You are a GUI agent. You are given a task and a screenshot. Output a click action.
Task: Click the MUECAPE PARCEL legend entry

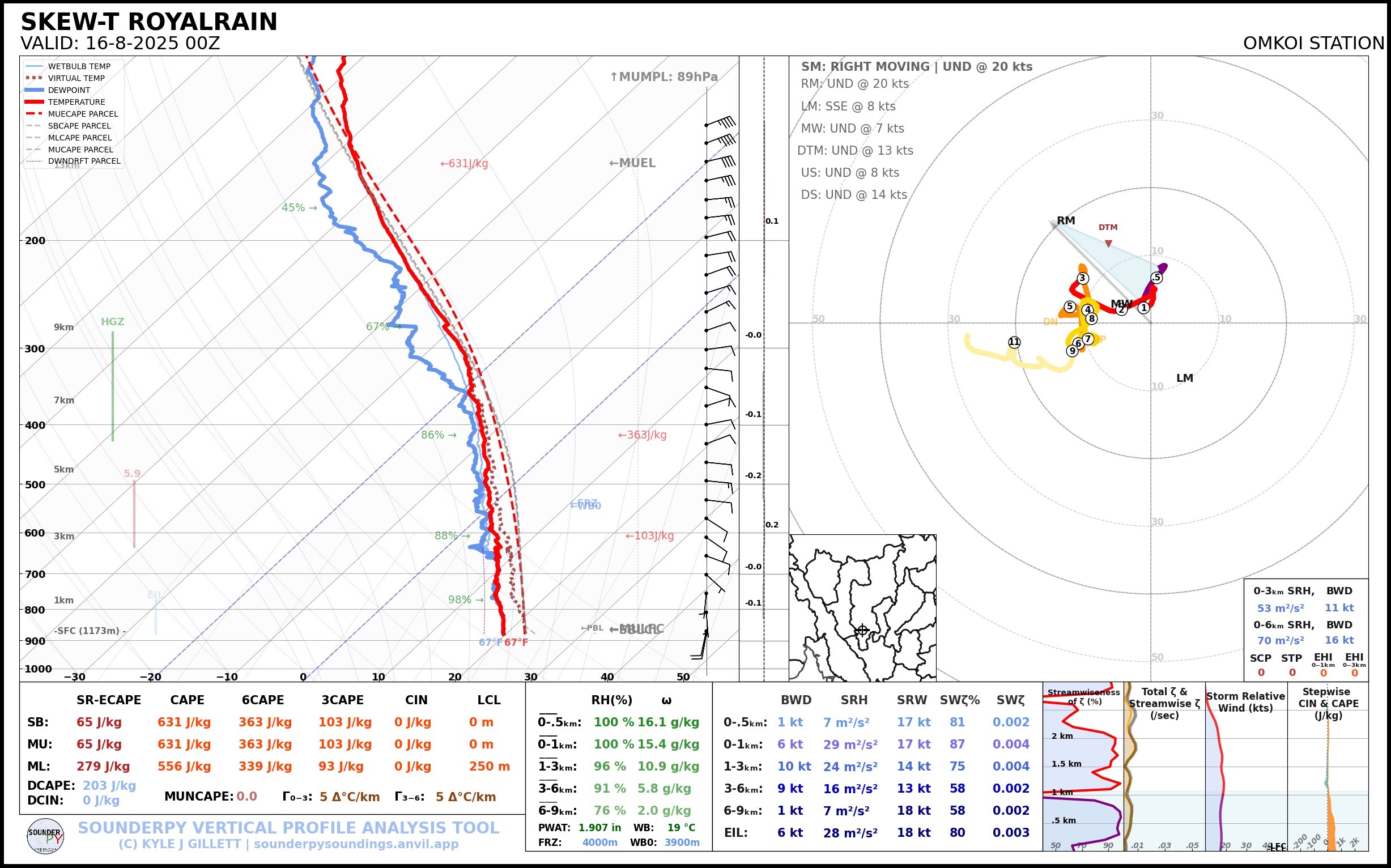tap(83, 114)
